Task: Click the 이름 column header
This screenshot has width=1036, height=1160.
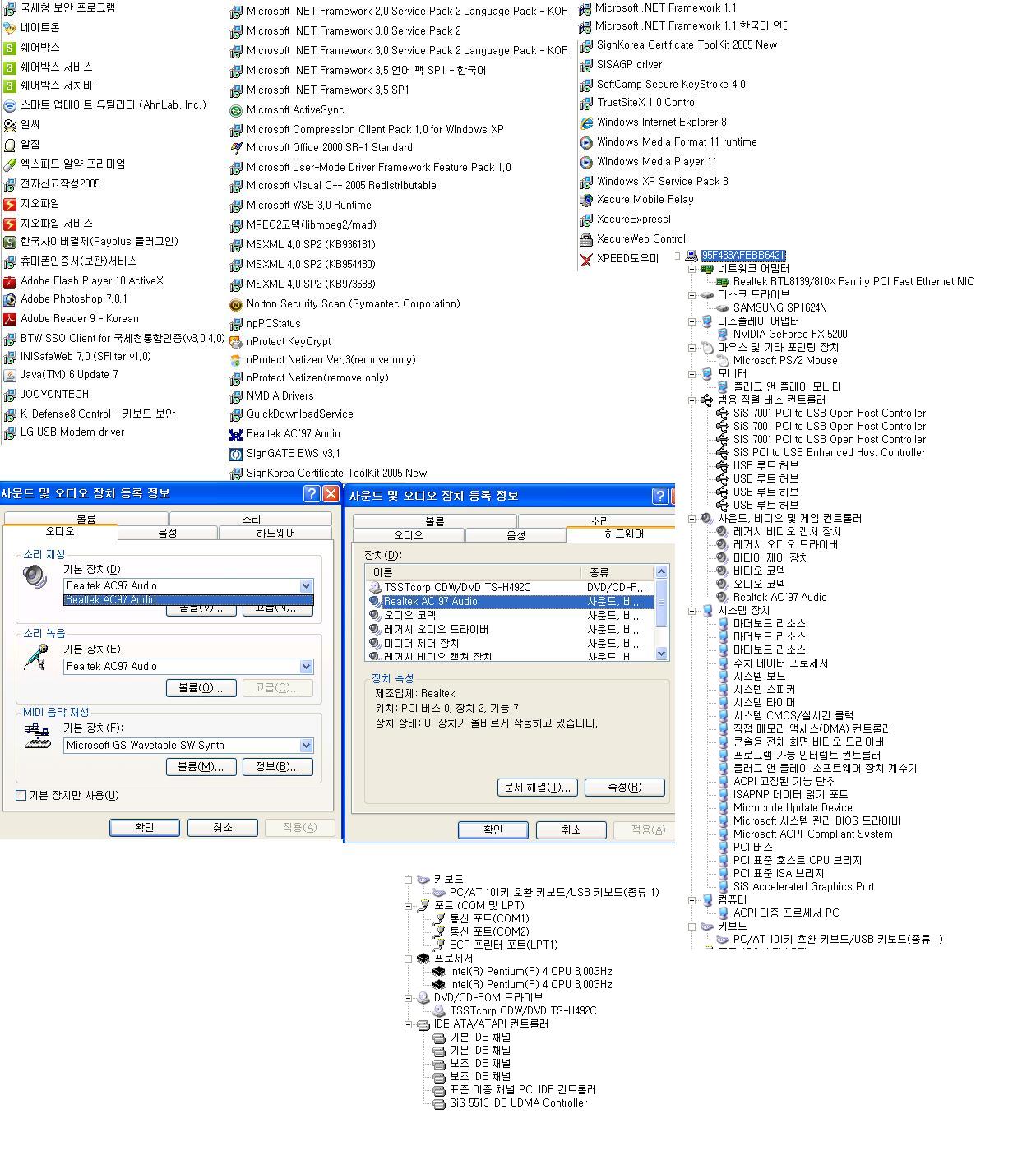Action: click(474, 572)
